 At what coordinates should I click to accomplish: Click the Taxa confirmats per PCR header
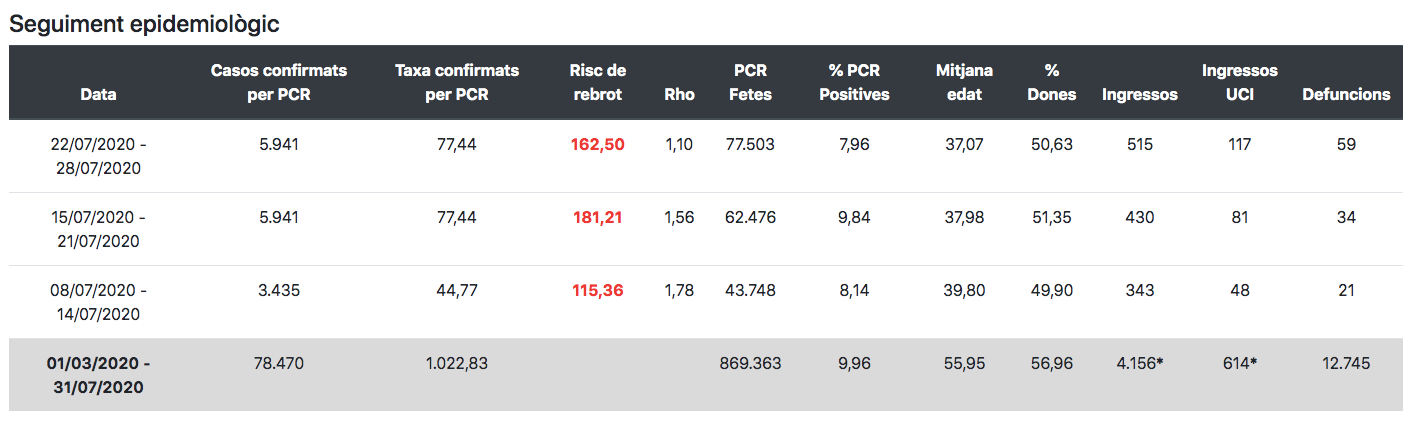(457, 82)
